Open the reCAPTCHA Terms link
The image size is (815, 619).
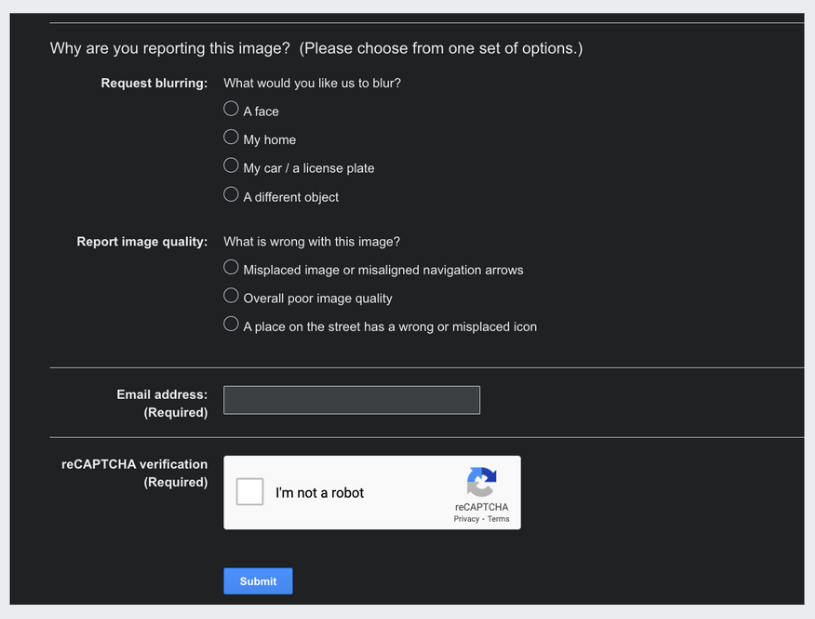498,519
